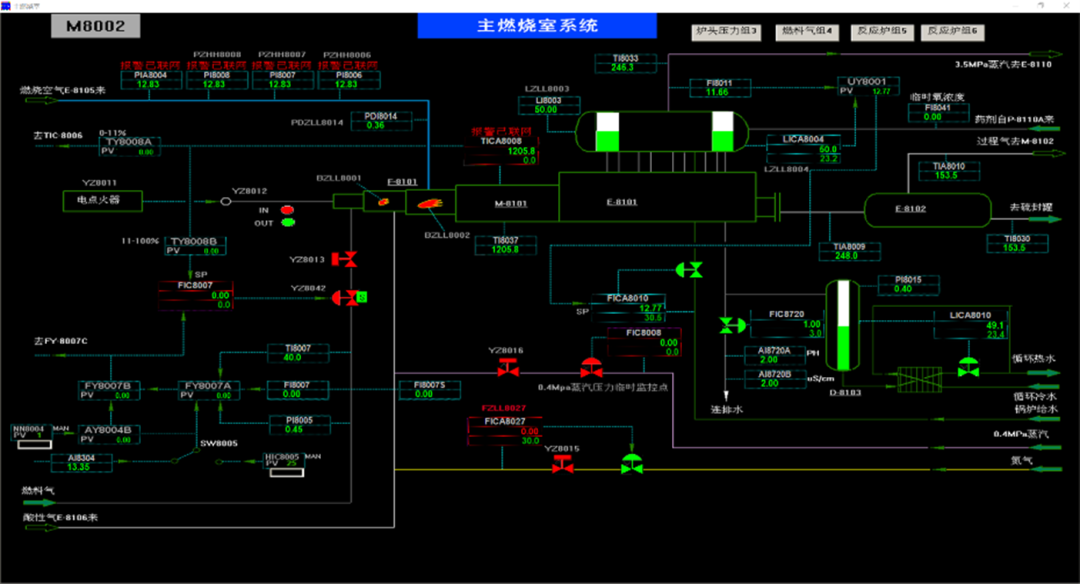Click the red control valve under FIC8008
Image resolution: width=1080 pixels, height=584 pixels.
[x=591, y=368]
